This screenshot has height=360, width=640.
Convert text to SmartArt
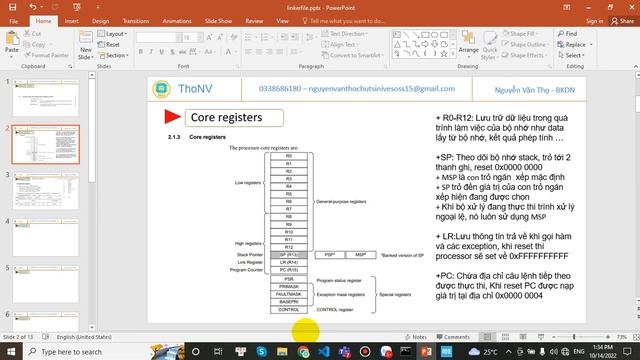tap(353, 55)
